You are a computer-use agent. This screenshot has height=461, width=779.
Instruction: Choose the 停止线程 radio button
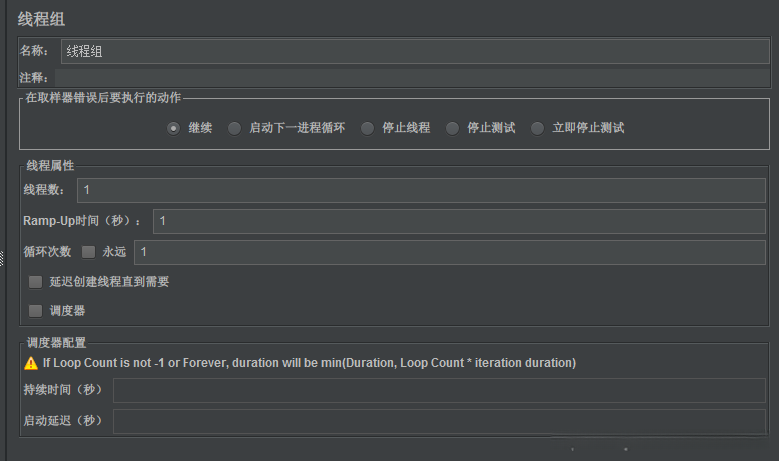pos(367,128)
